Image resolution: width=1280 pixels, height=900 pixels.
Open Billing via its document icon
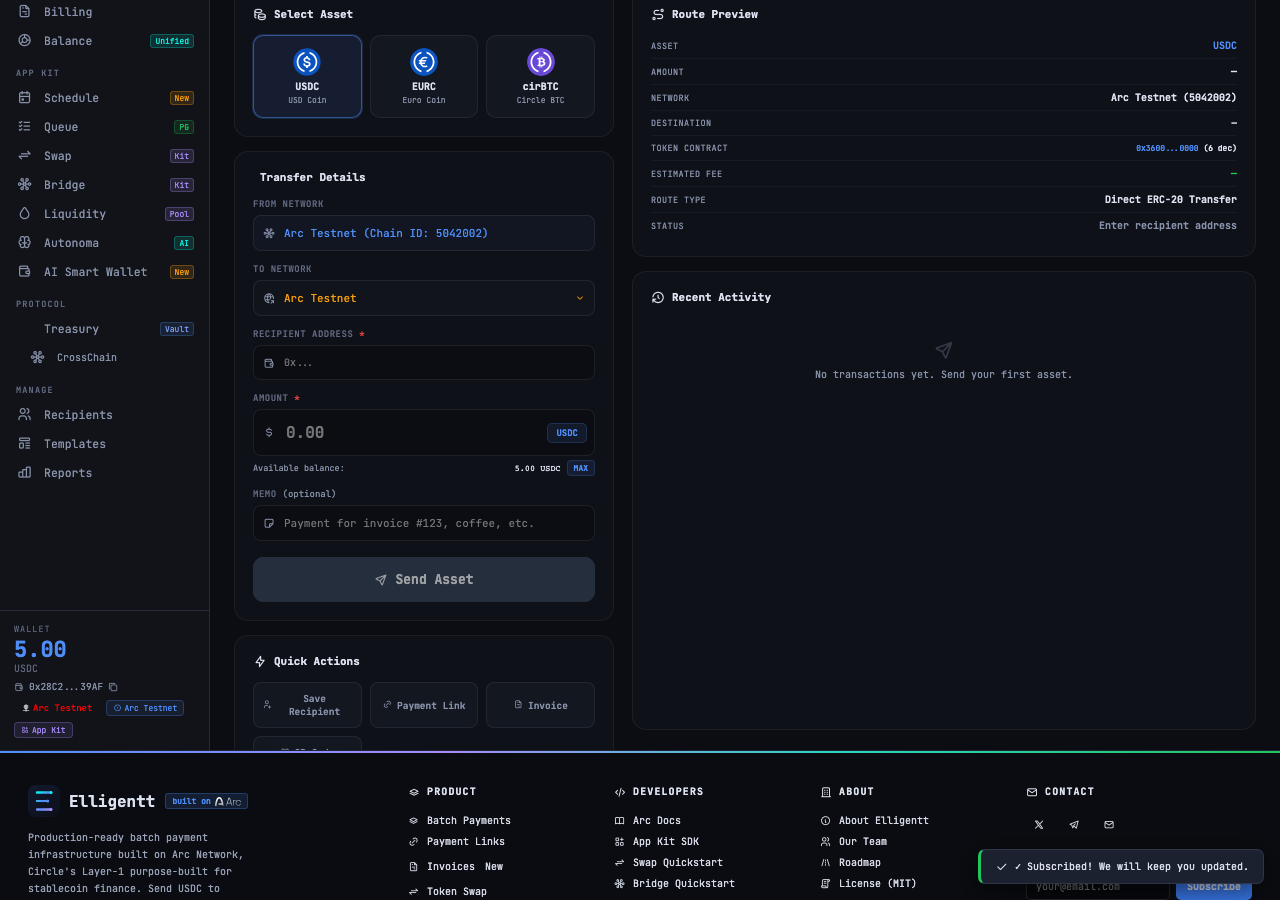pos(24,12)
